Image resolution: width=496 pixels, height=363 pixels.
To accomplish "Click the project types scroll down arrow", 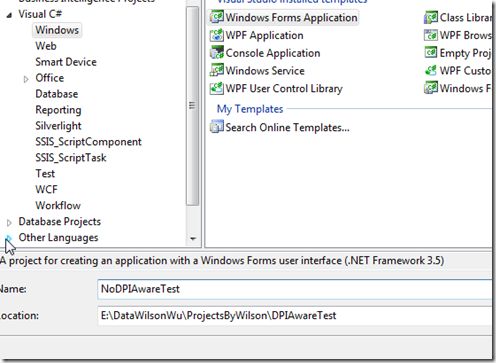I will point(193,239).
